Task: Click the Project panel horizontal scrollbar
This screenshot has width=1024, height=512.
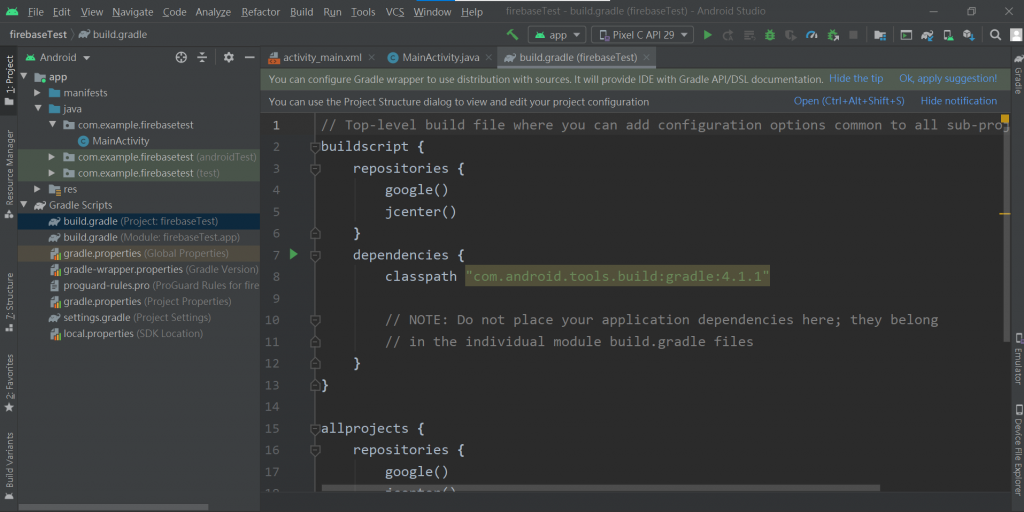Action: (114, 507)
